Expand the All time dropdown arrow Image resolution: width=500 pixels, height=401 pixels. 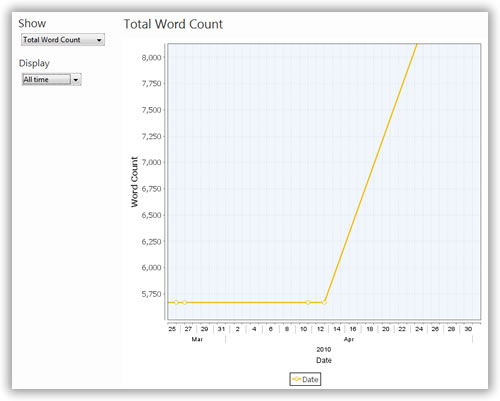coord(76,80)
